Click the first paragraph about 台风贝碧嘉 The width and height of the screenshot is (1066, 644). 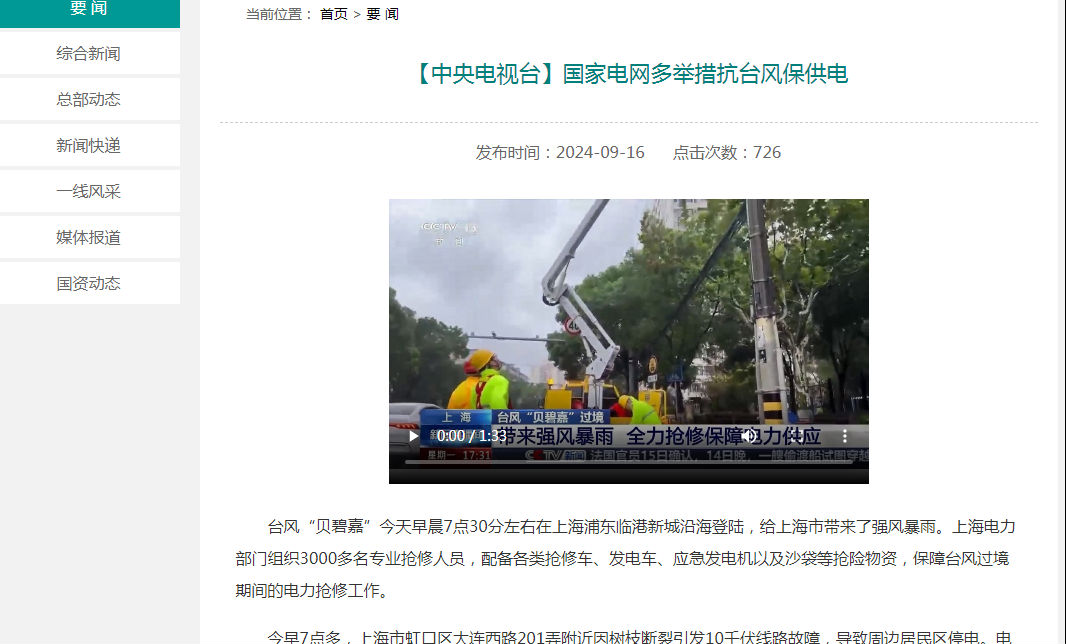(x=625, y=558)
